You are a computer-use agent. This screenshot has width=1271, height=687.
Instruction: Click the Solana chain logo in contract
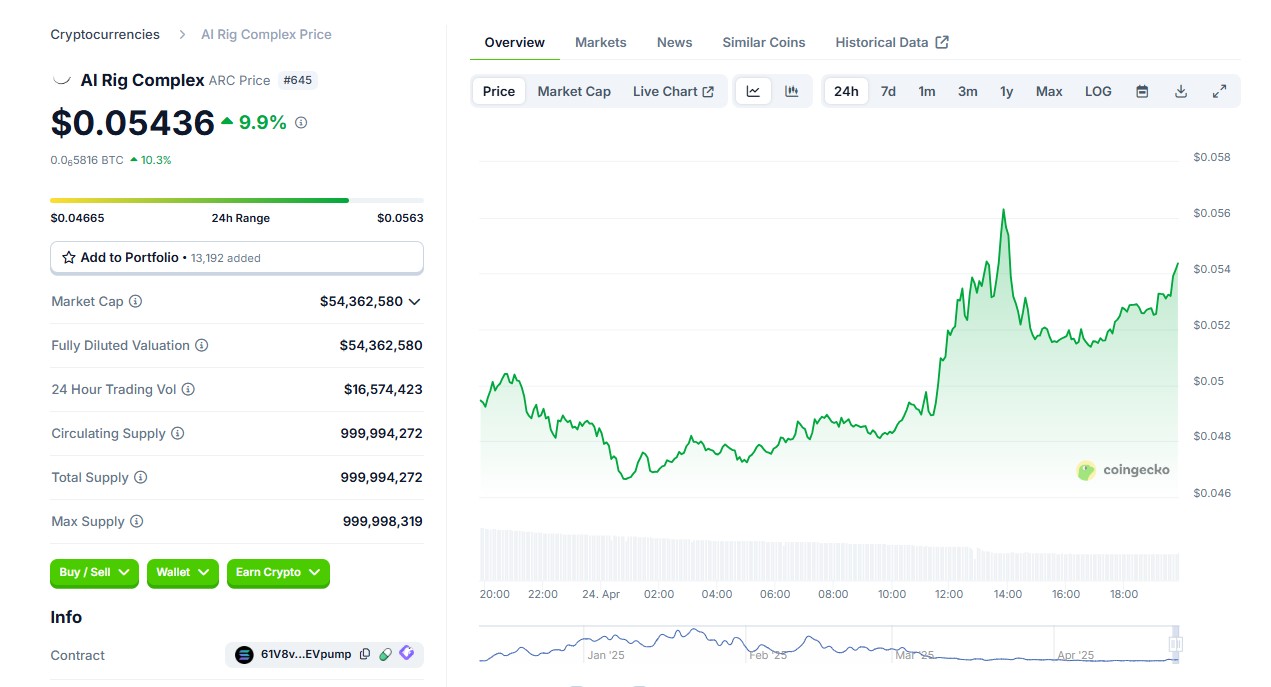(244, 655)
